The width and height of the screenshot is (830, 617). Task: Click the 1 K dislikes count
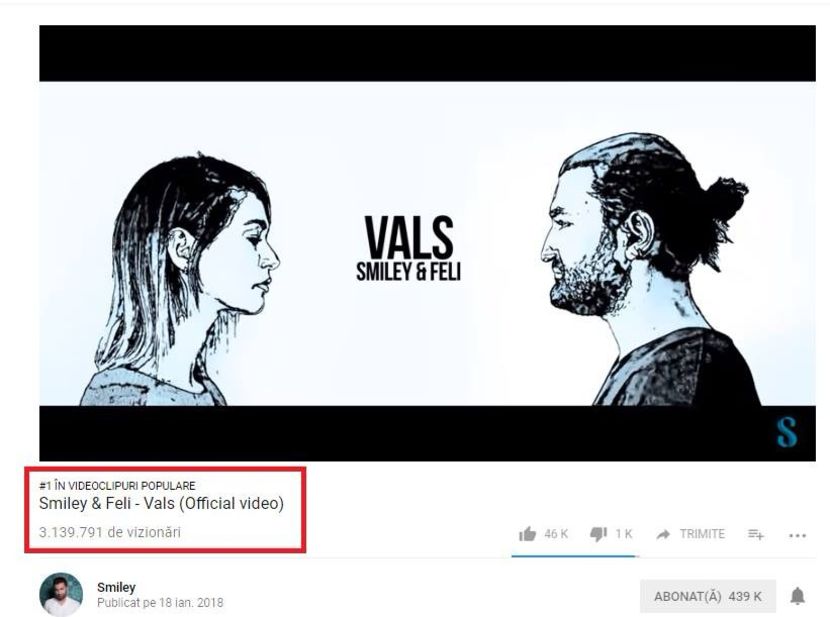tap(624, 534)
